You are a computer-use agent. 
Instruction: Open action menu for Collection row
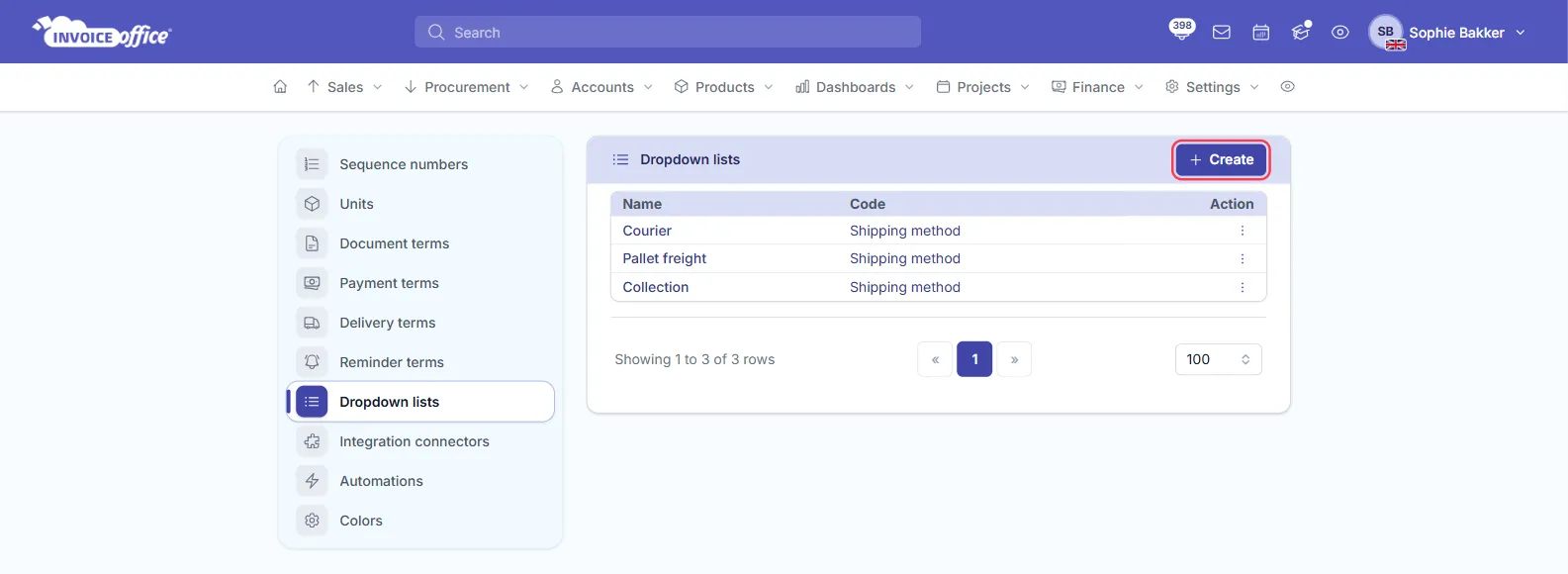[1243, 287]
